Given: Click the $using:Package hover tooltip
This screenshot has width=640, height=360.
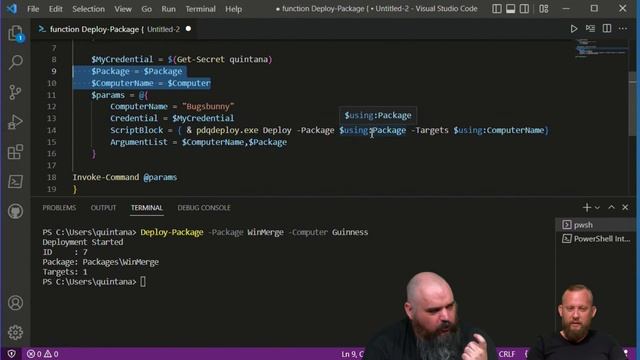Looking at the screenshot, I should click(378, 116).
